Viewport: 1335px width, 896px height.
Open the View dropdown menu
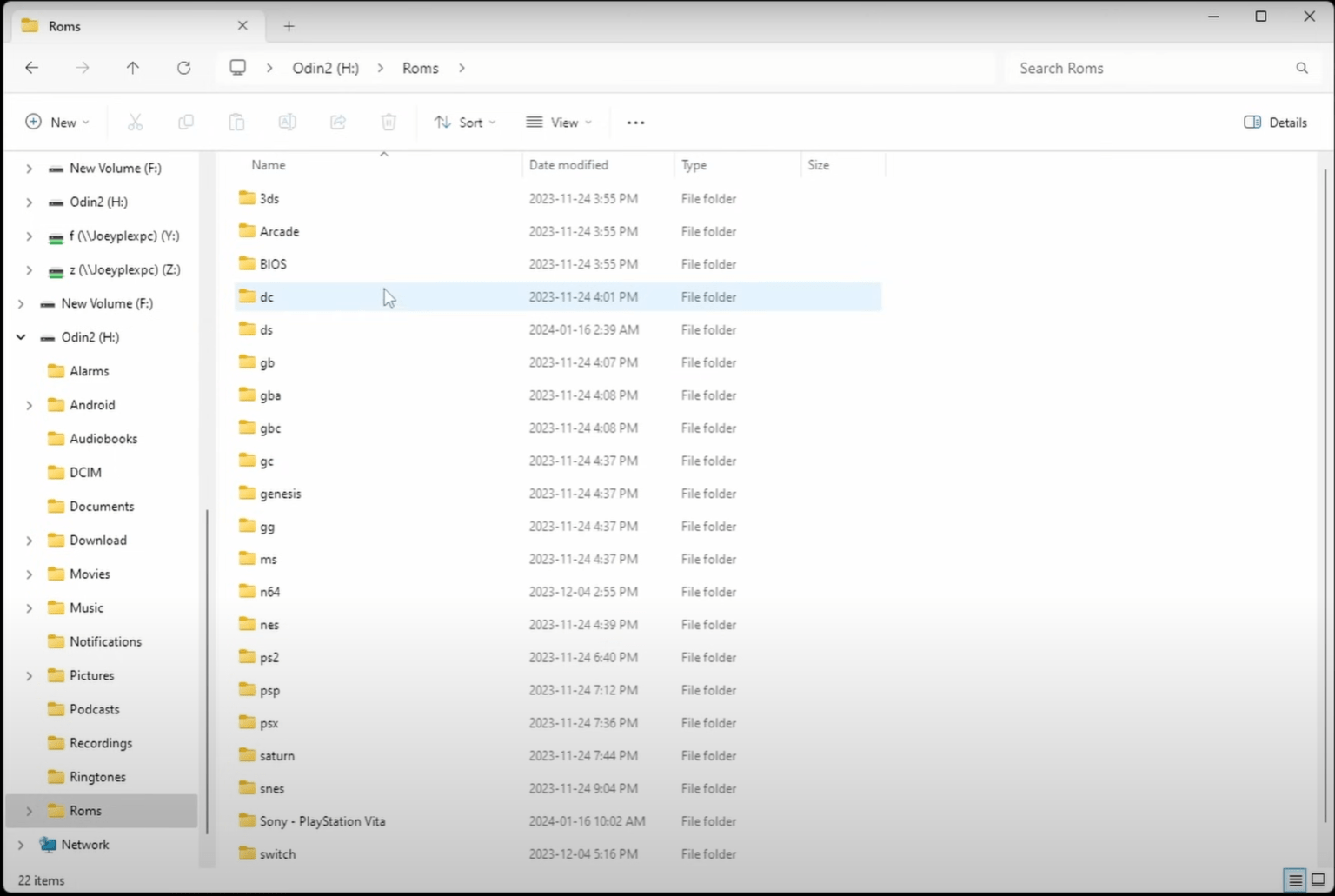[559, 123]
